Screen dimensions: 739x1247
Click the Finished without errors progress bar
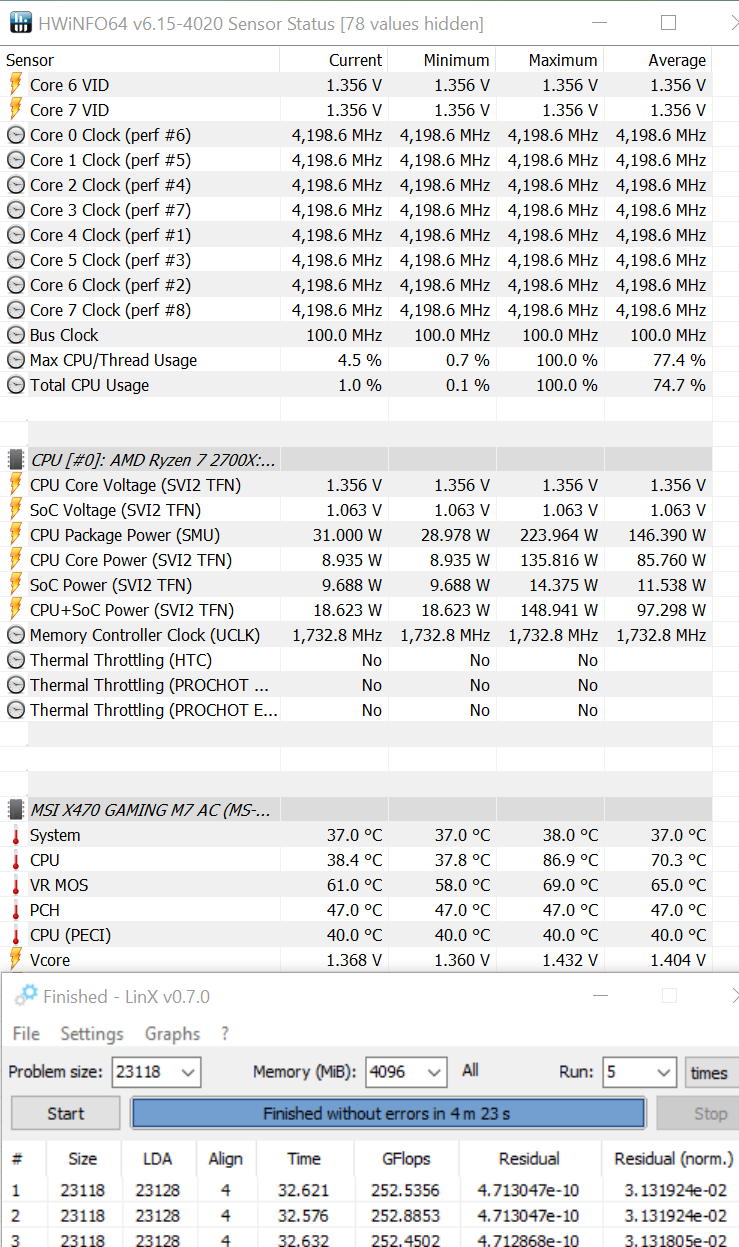[388, 1113]
